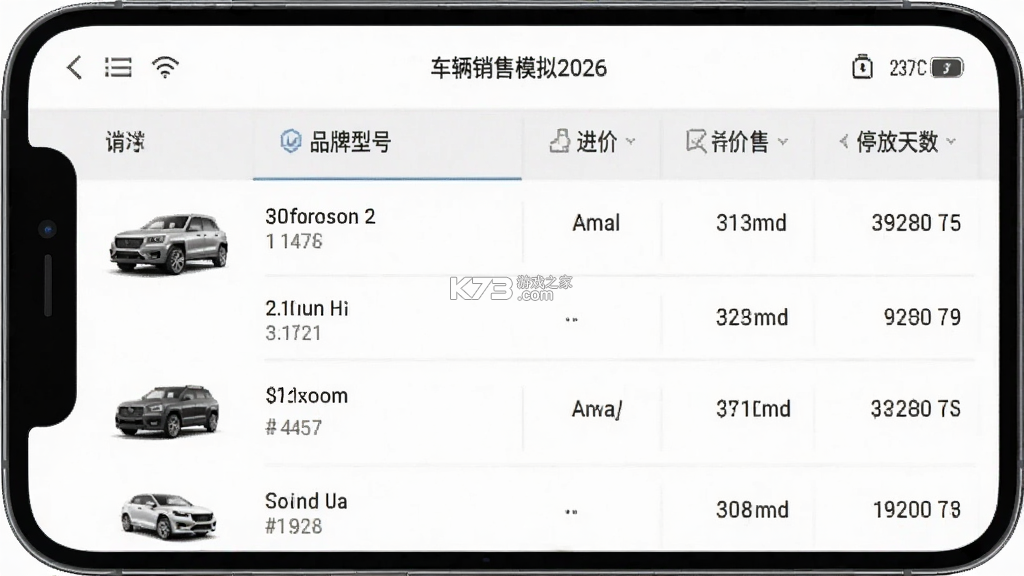Tap the 308md price value
This screenshot has width=1024, height=576.
click(x=752, y=509)
